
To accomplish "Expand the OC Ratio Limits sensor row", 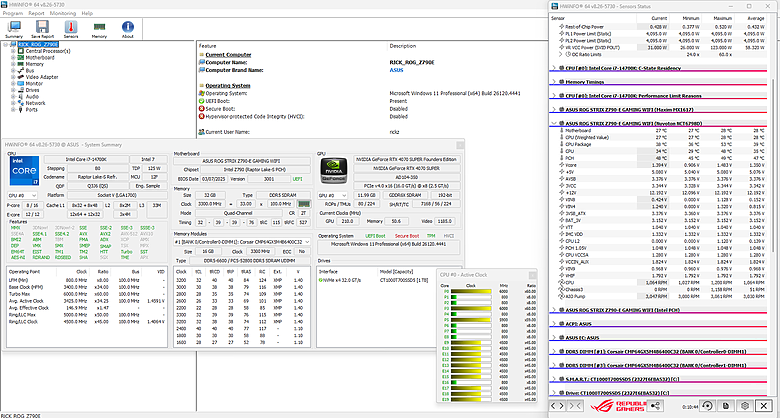I will click(x=561, y=54).
